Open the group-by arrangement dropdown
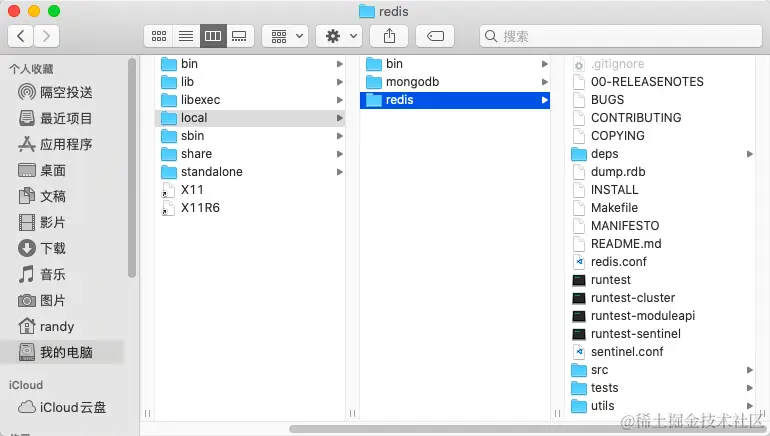Image resolution: width=770 pixels, height=436 pixels. click(285, 36)
